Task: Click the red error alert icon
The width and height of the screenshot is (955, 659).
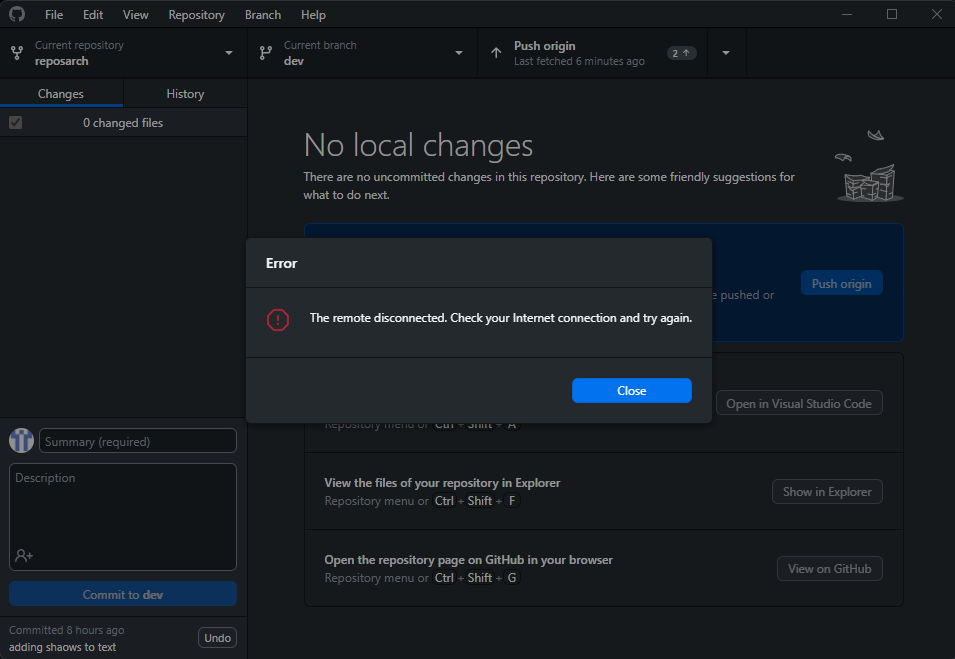Action: click(278, 318)
